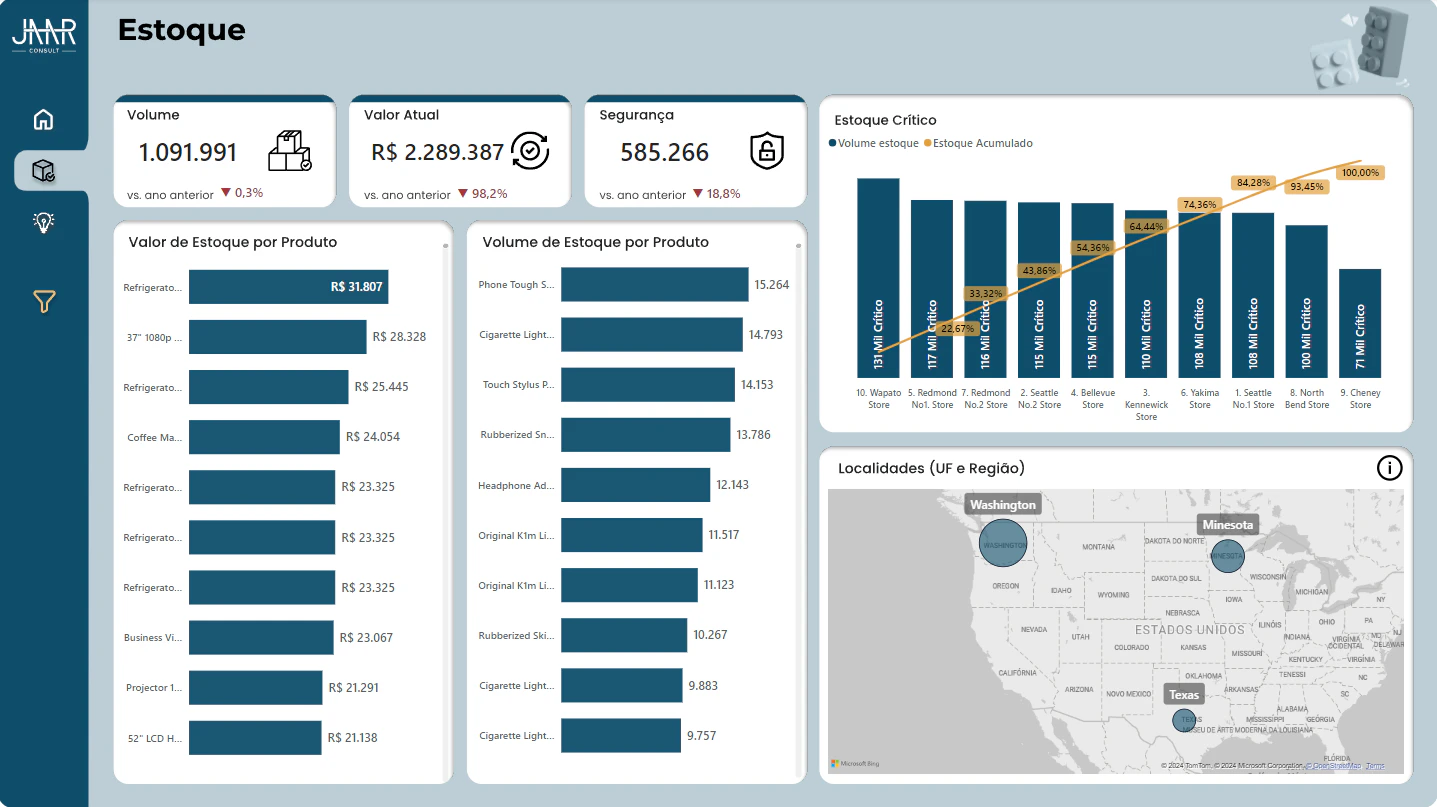Image resolution: width=1437 pixels, height=807 pixels.
Task: Select the Business Vi... bar R$ 23.067
Action: [261, 637]
